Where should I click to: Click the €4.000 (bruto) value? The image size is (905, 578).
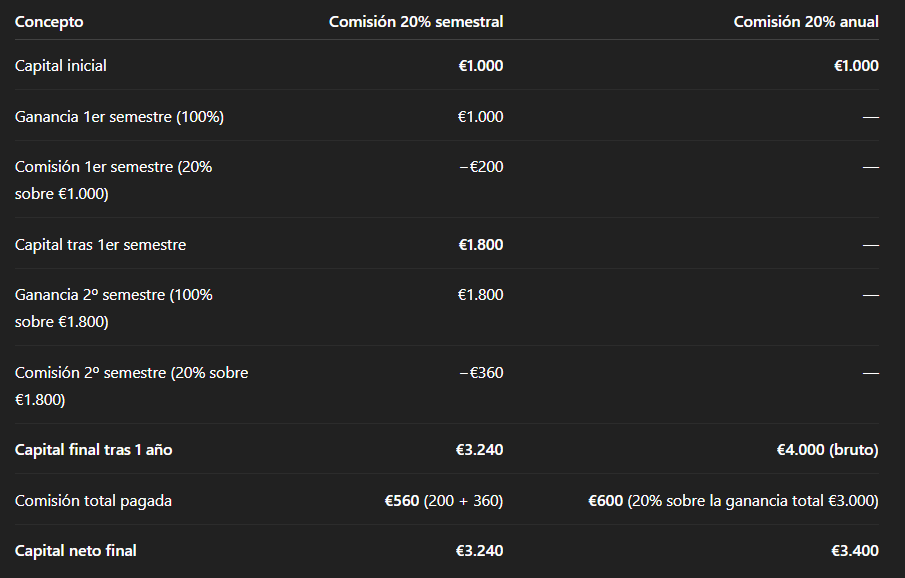click(827, 450)
